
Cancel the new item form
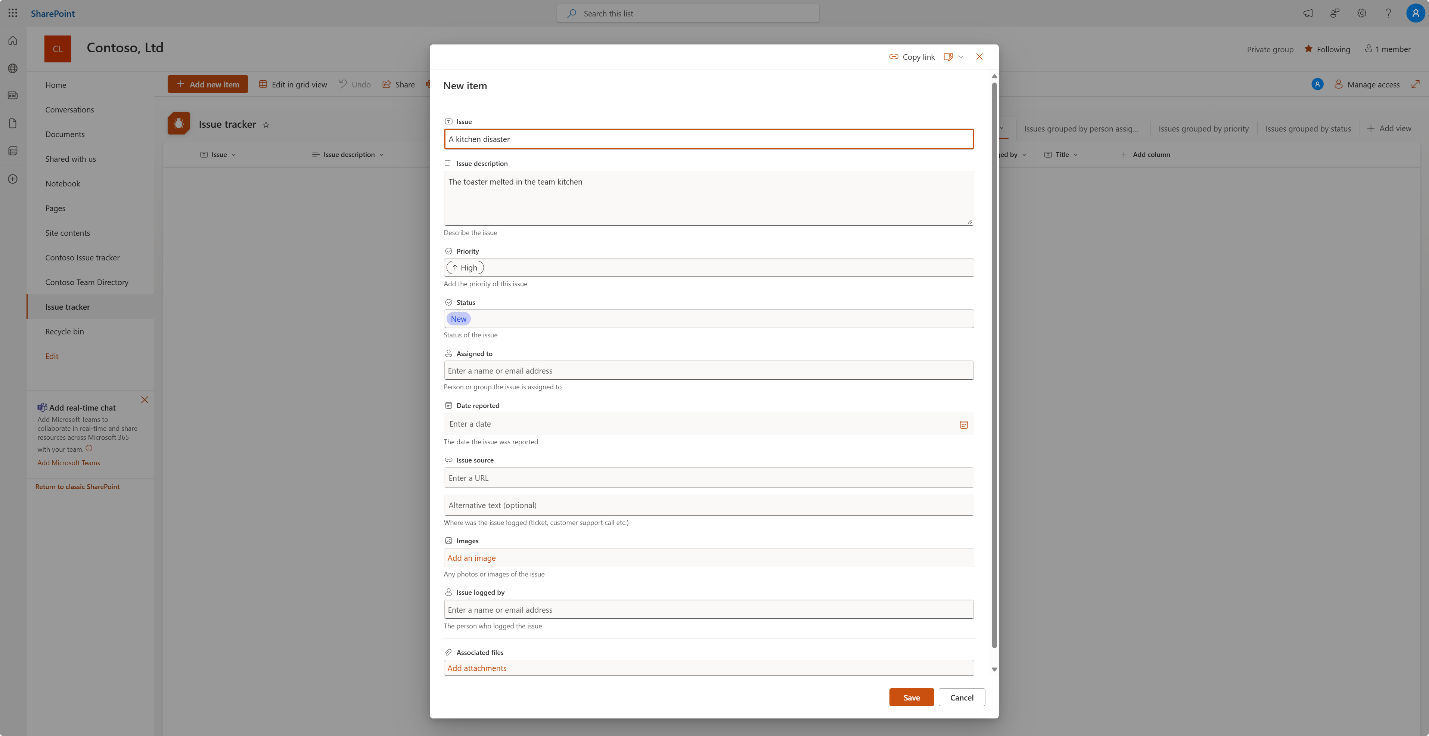(x=962, y=697)
